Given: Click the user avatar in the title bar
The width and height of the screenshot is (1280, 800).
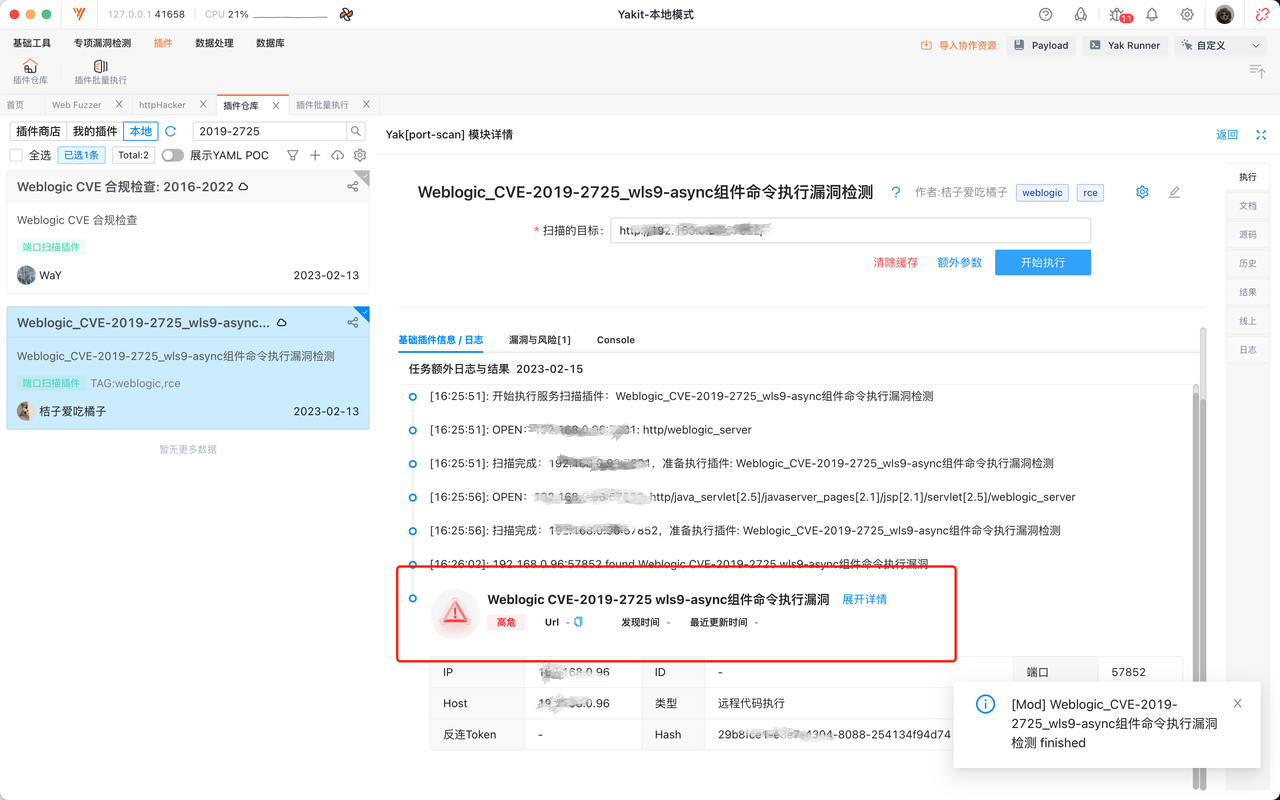Looking at the screenshot, I should pos(1225,15).
